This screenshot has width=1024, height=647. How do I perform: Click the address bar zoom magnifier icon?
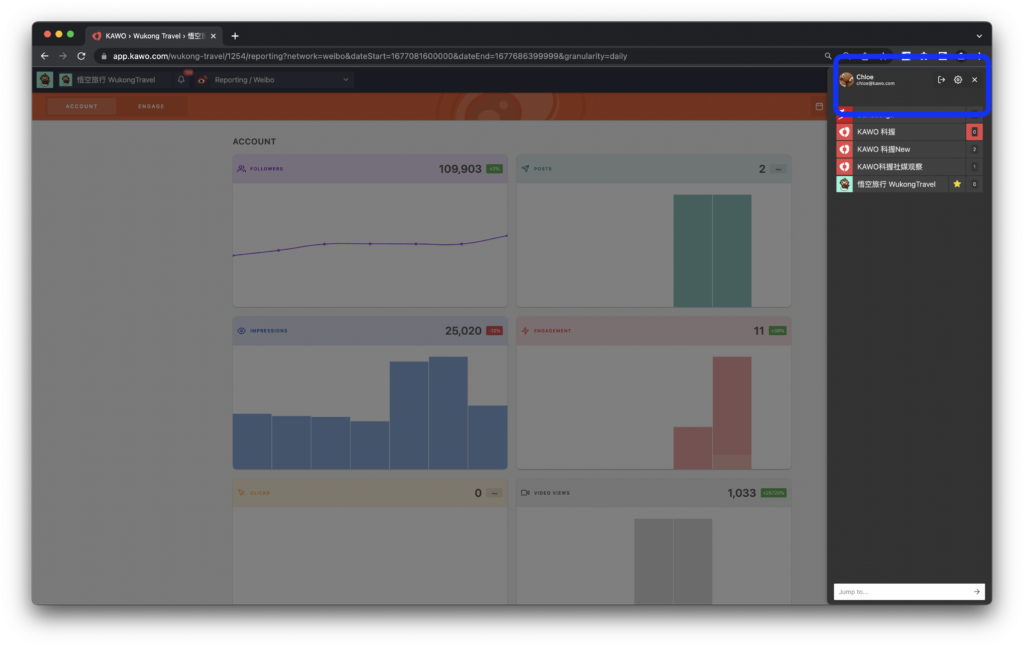click(827, 56)
